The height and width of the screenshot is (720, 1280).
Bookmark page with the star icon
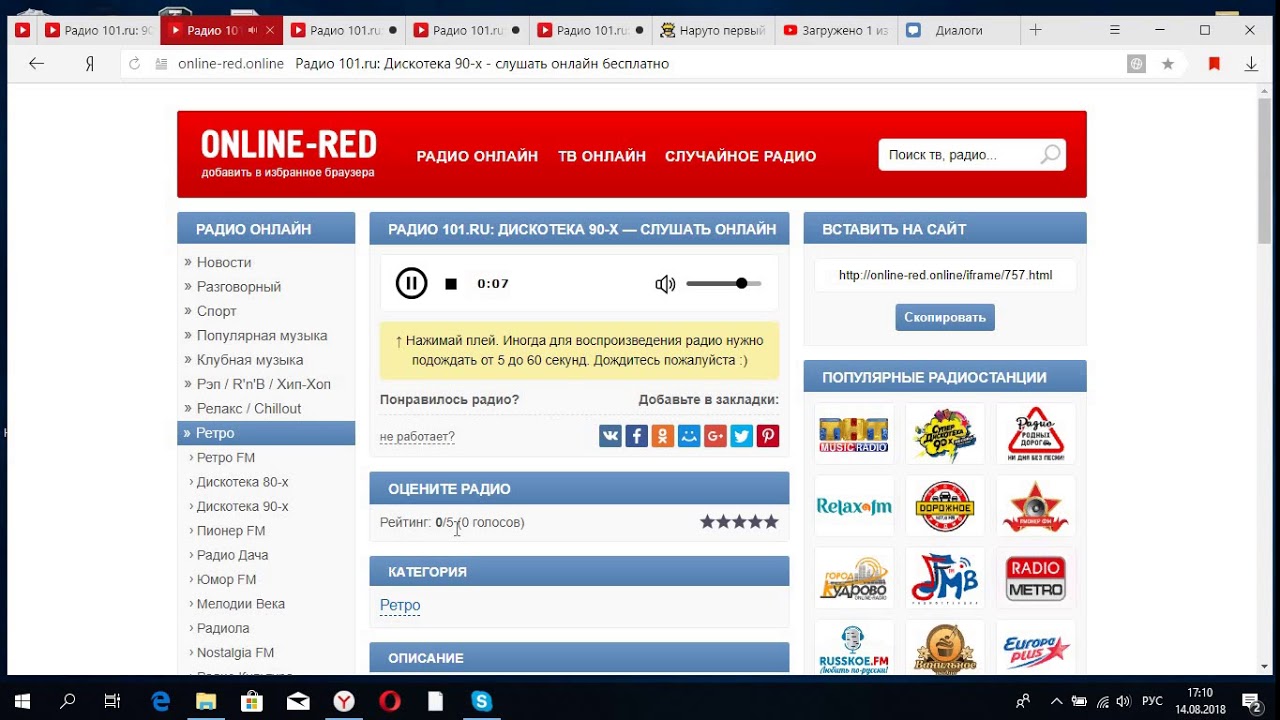[1168, 64]
